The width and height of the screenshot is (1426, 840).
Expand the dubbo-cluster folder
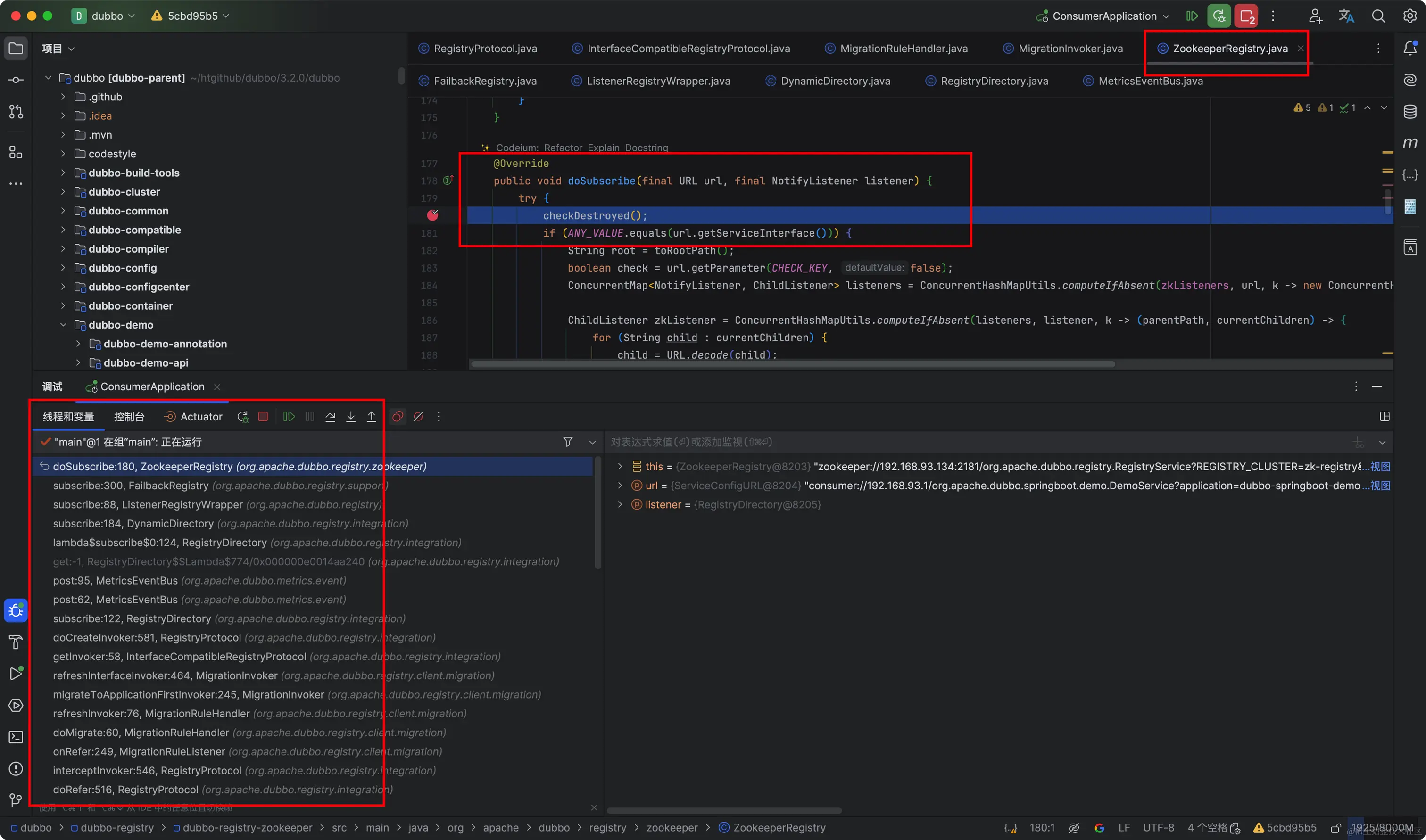[x=63, y=192]
